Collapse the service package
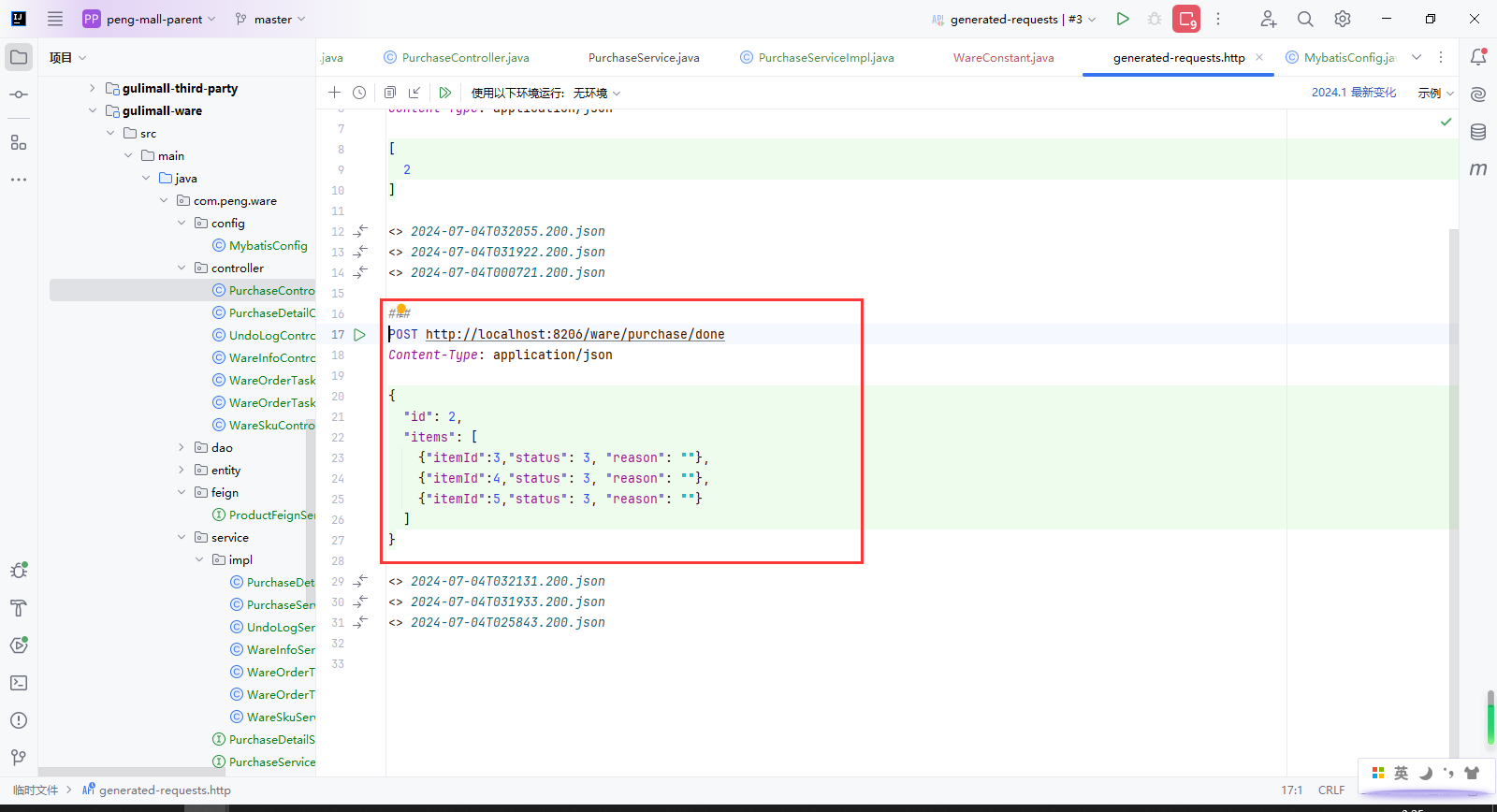 tap(182, 537)
